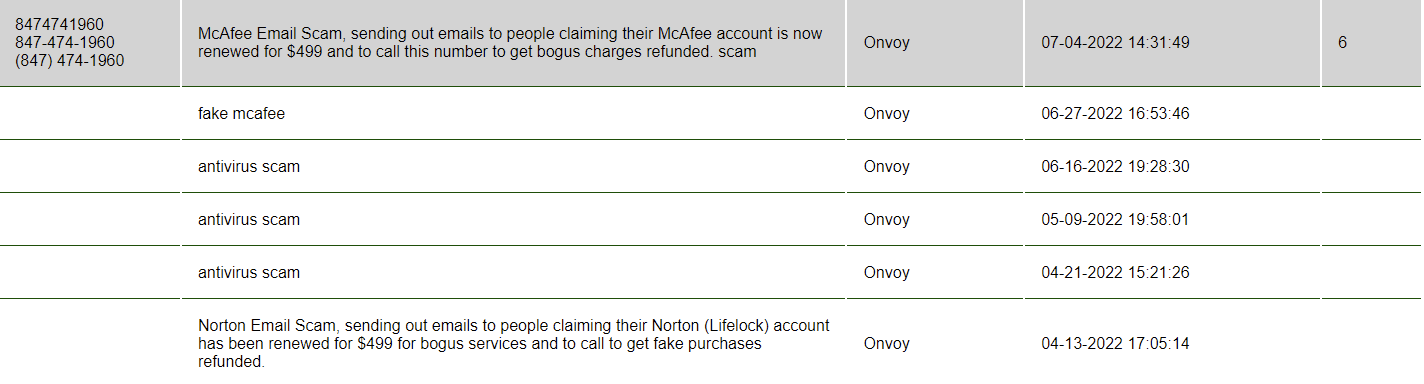Screen dimensions: 1424x384
Task: Open the McAfee Email Scam comment
Action: (x=510, y=43)
